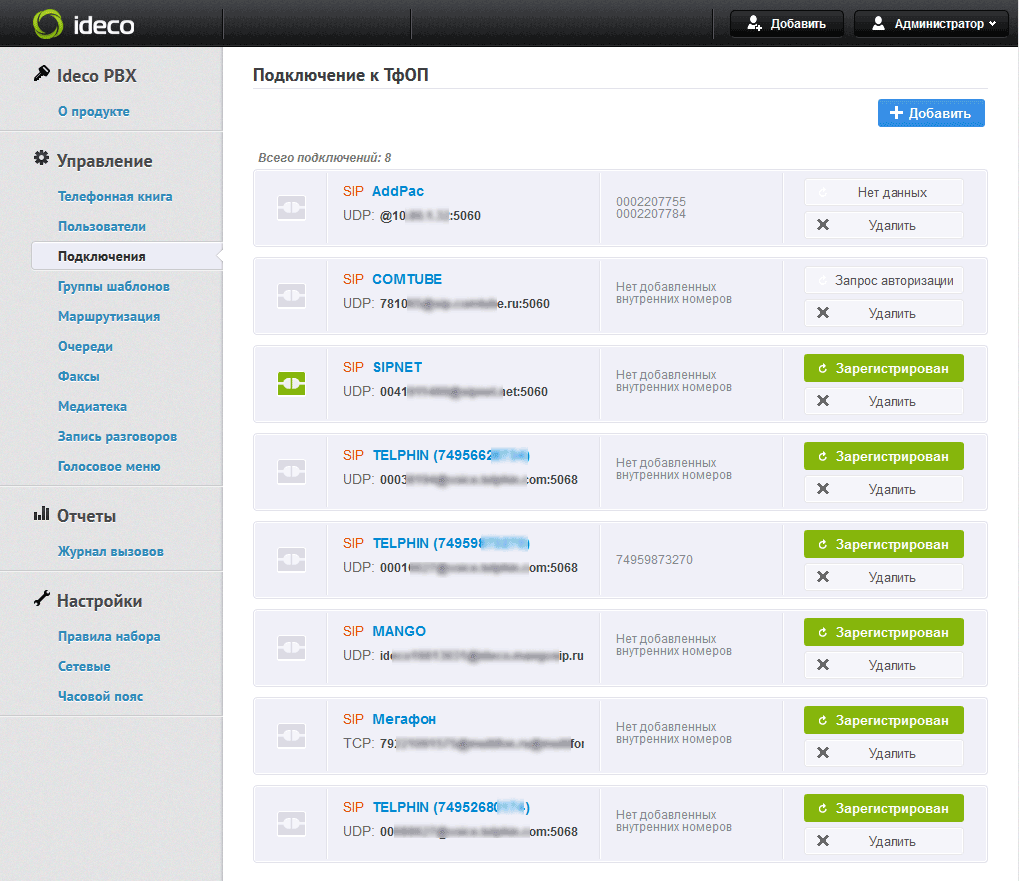Toggle the Мегафон connection plug icon
The image size is (1019, 881).
291,735
